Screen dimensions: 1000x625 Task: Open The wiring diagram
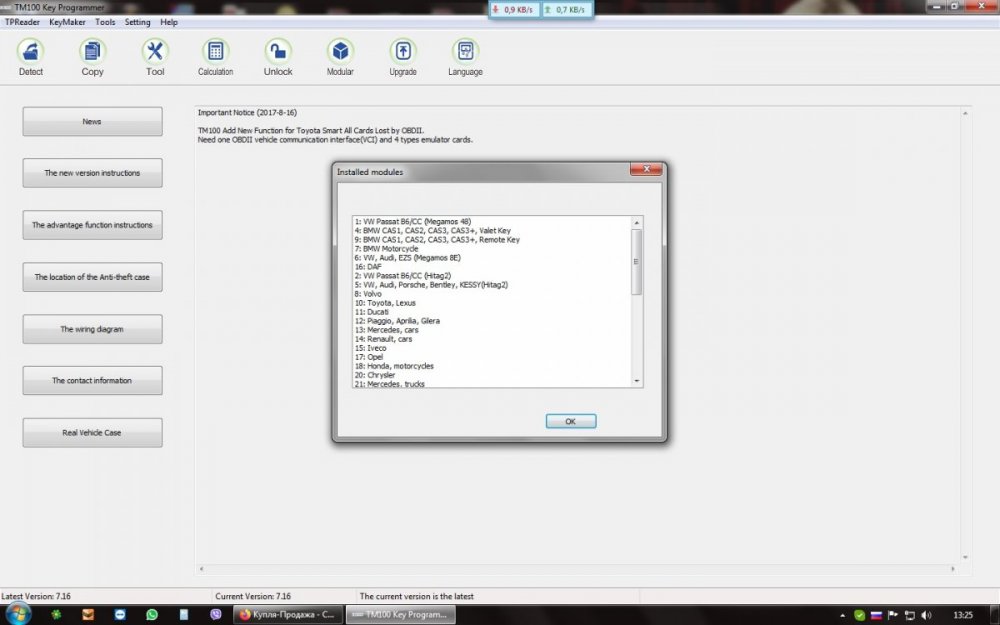(x=92, y=329)
